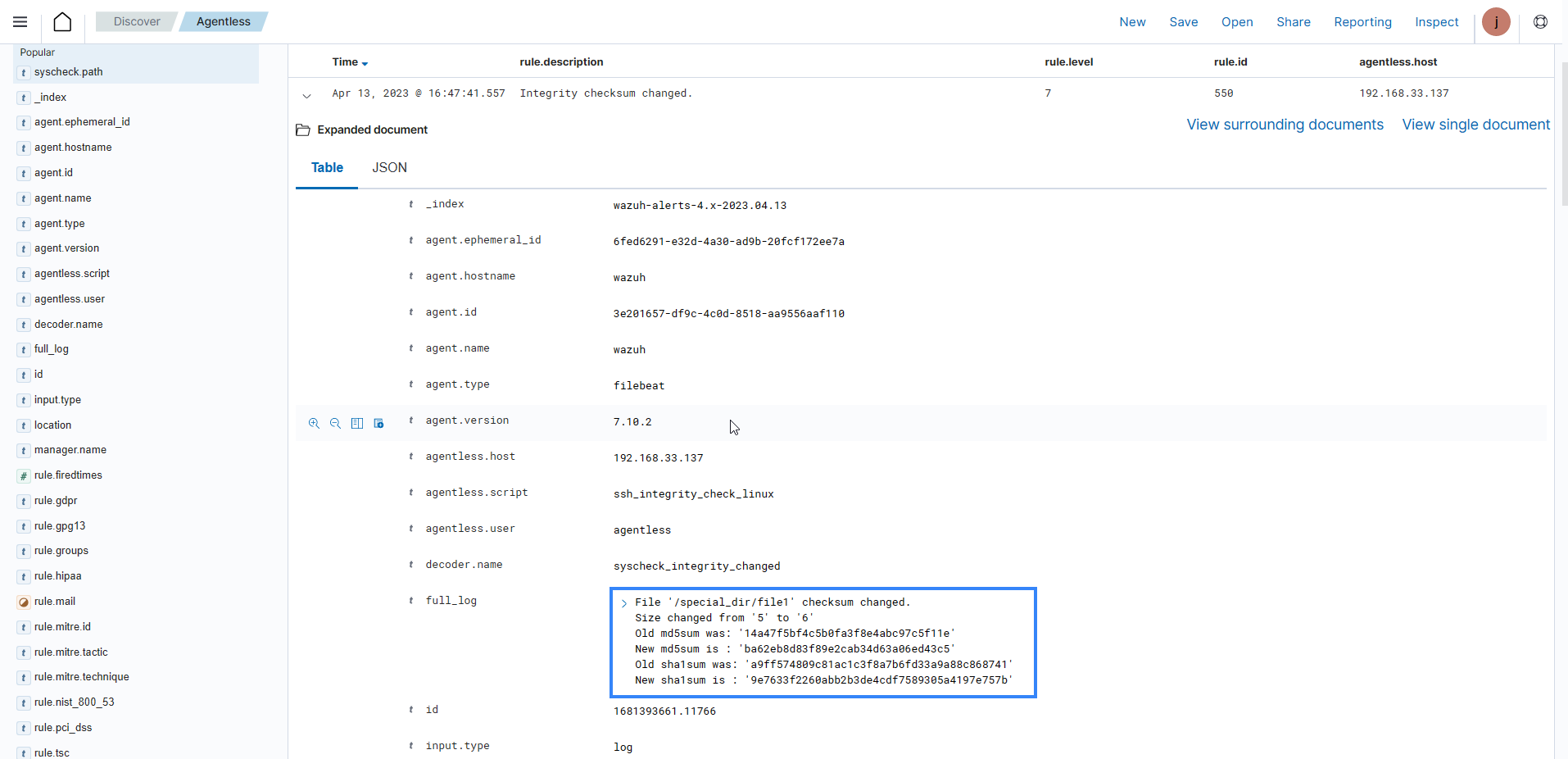
Task: Click the Agentless breadcrumb
Action: [223, 21]
